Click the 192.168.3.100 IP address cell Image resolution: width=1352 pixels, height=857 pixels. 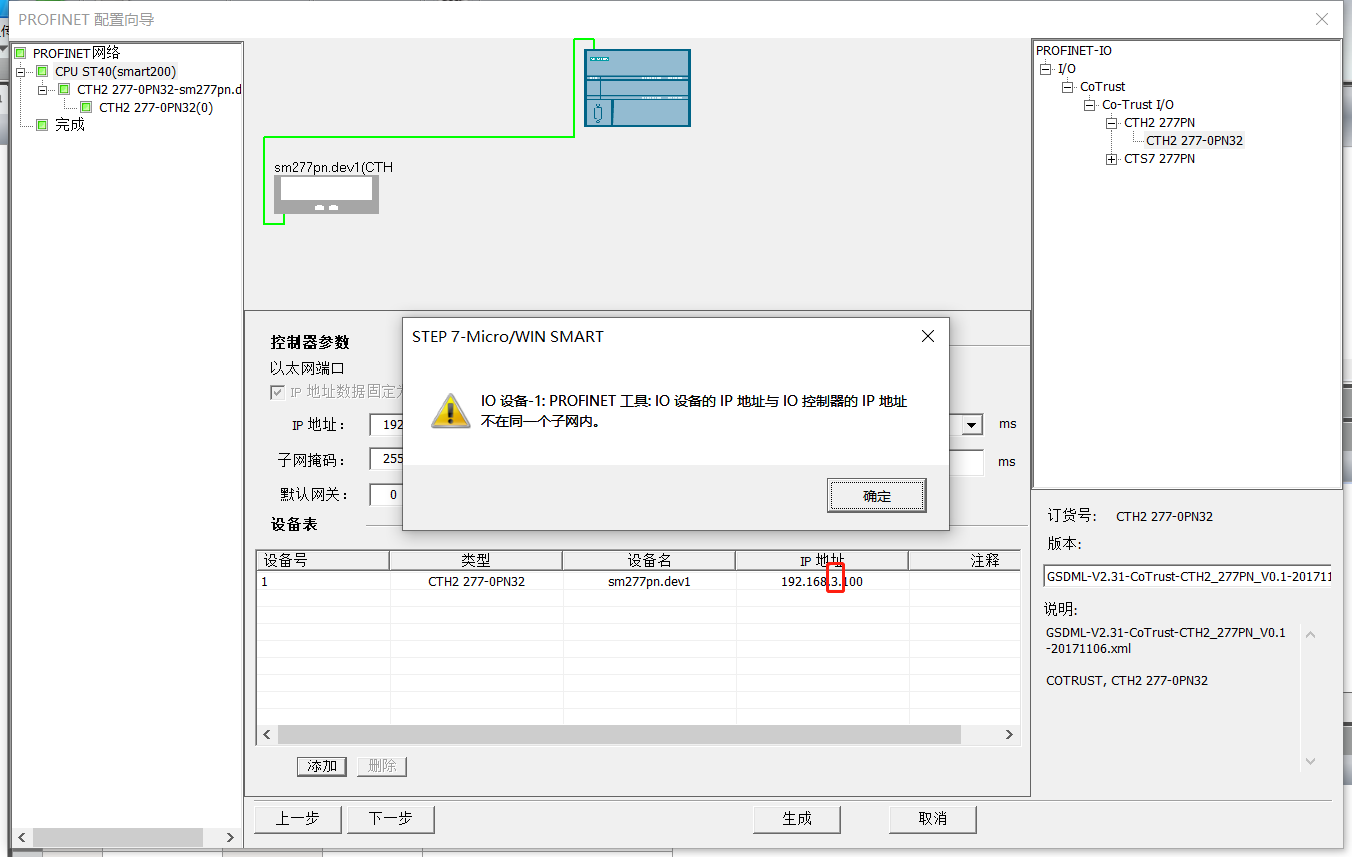pyautogui.click(x=822, y=581)
